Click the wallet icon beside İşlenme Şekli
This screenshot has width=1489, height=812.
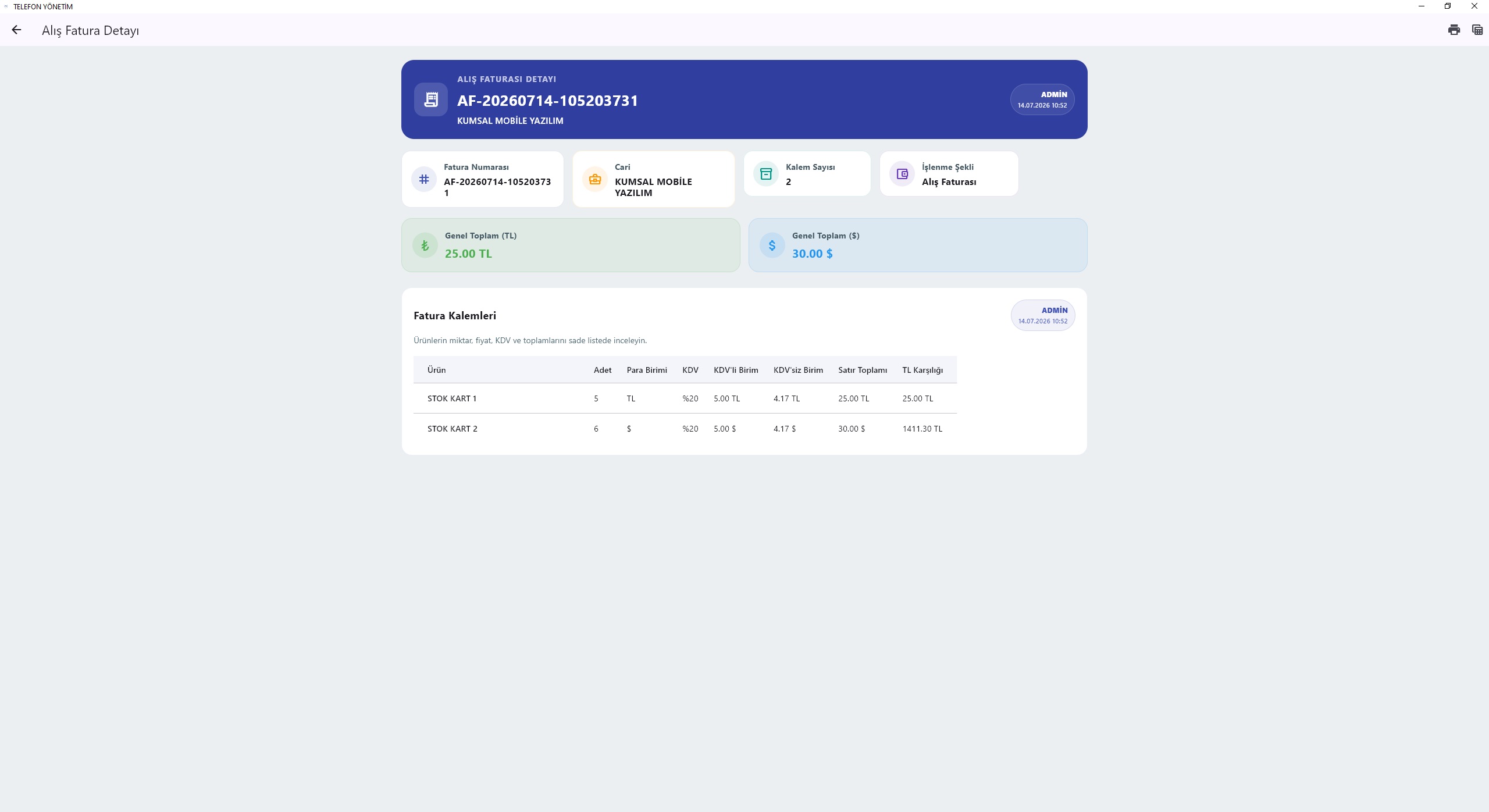(902, 173)
